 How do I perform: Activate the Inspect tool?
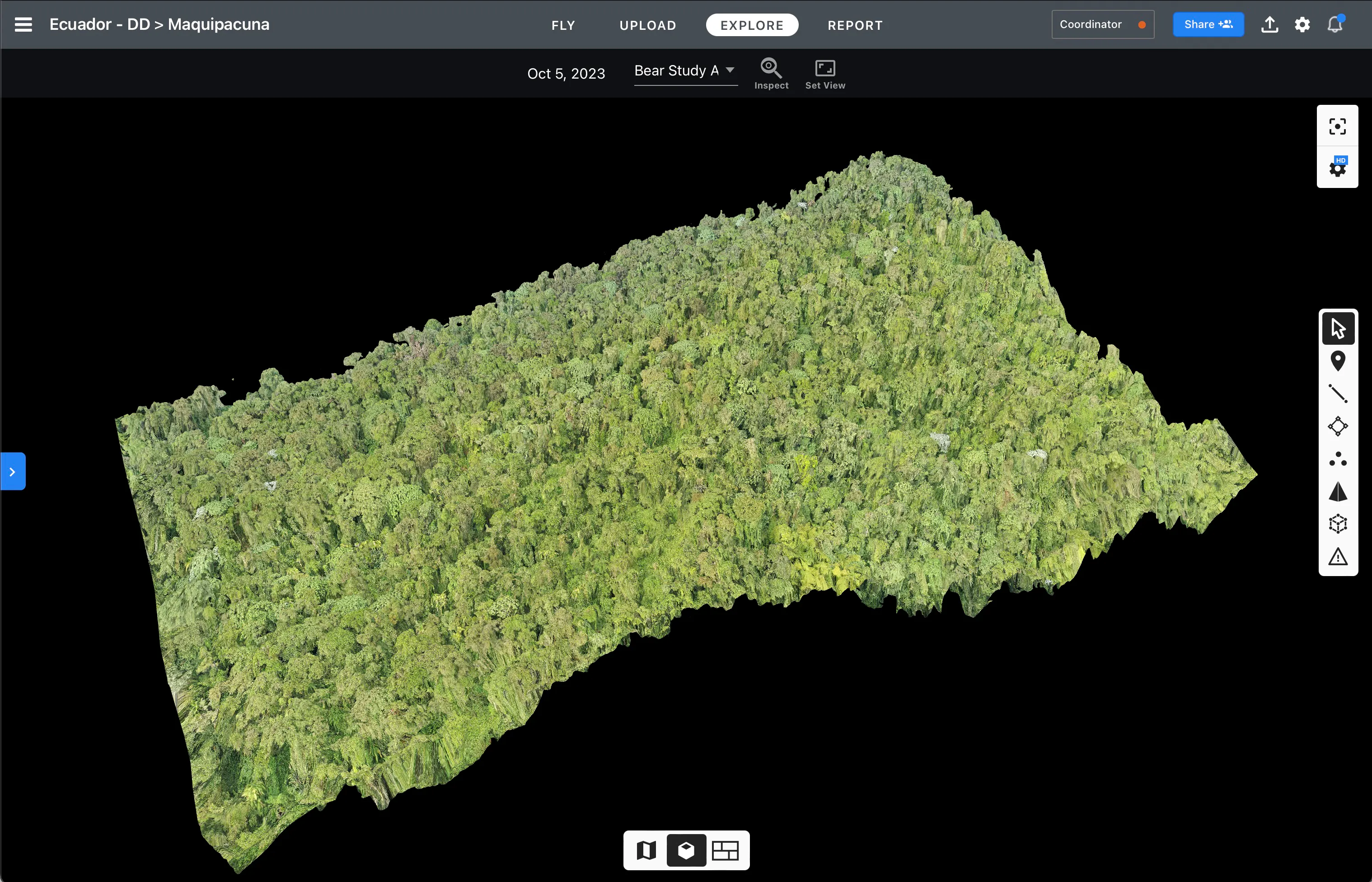(x=771, y=74)
